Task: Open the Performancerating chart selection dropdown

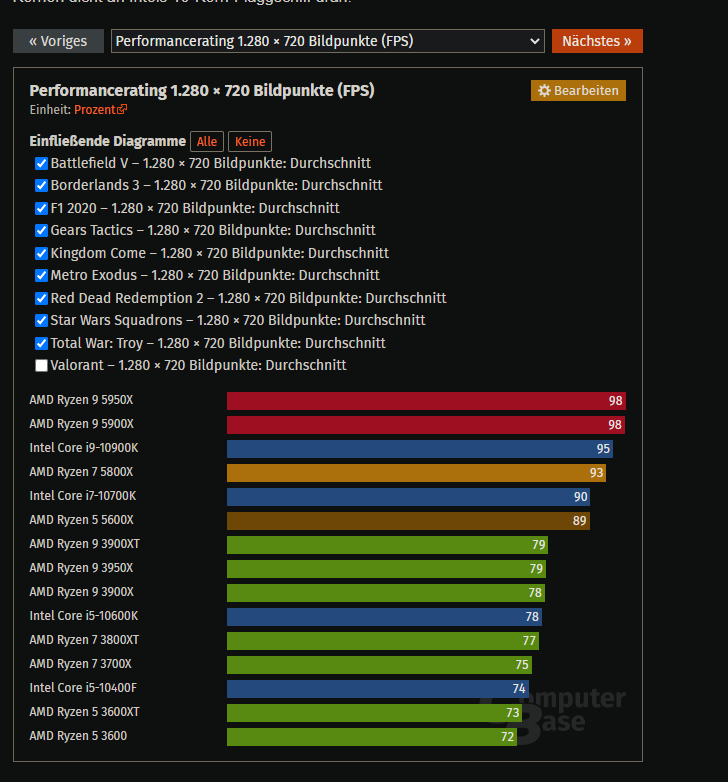Action: click(x=328, y=41)
